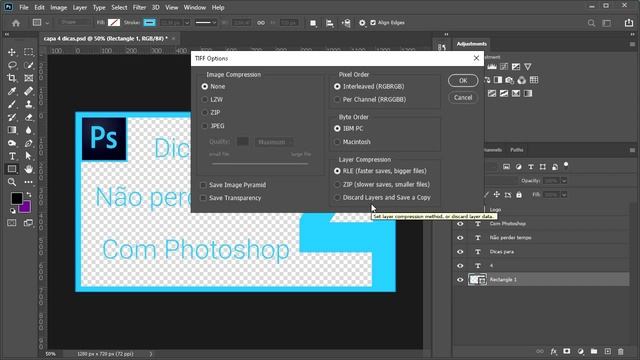Screen dimensions: 640x360
Task: Select LZW image compression
Action: (x=205, y=100)
